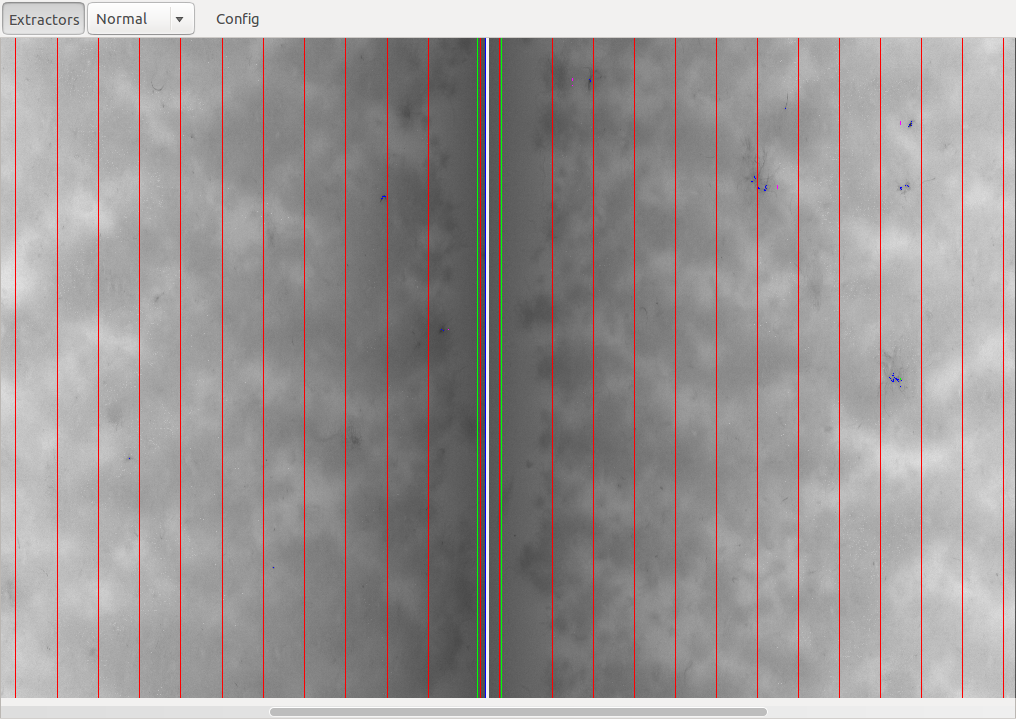Viewport: 1016px width, 719px height.
Task: Click scrollbar track right of the thumb
Action: tap(890, 711)
